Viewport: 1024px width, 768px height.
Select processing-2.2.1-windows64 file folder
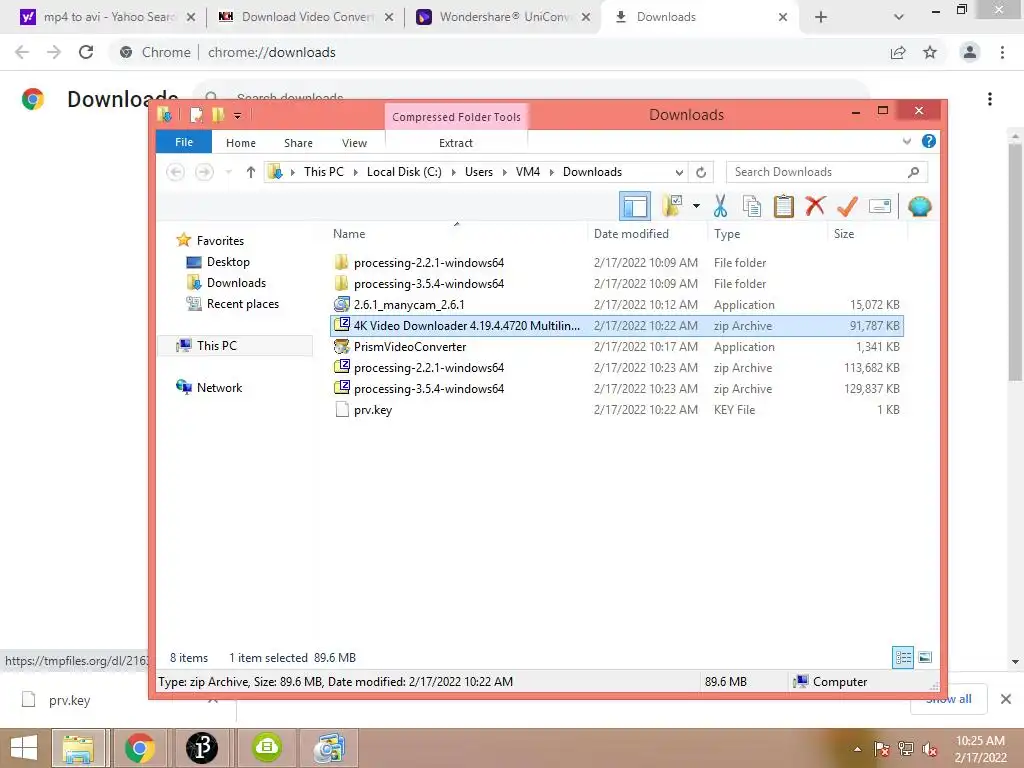point(428,263)
